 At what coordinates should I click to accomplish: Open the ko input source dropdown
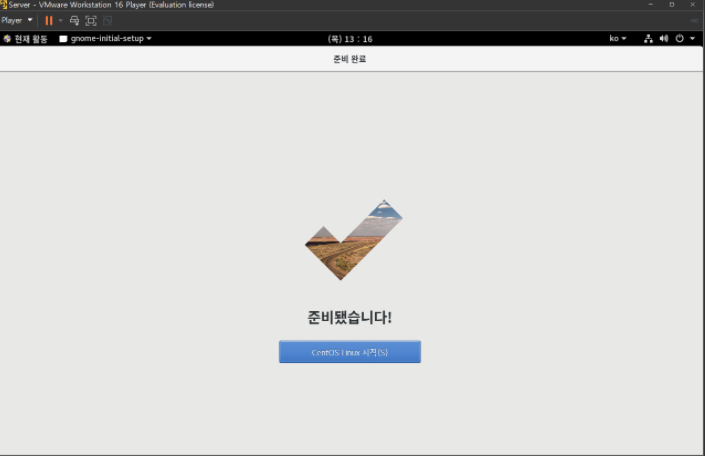pos(618,39)
